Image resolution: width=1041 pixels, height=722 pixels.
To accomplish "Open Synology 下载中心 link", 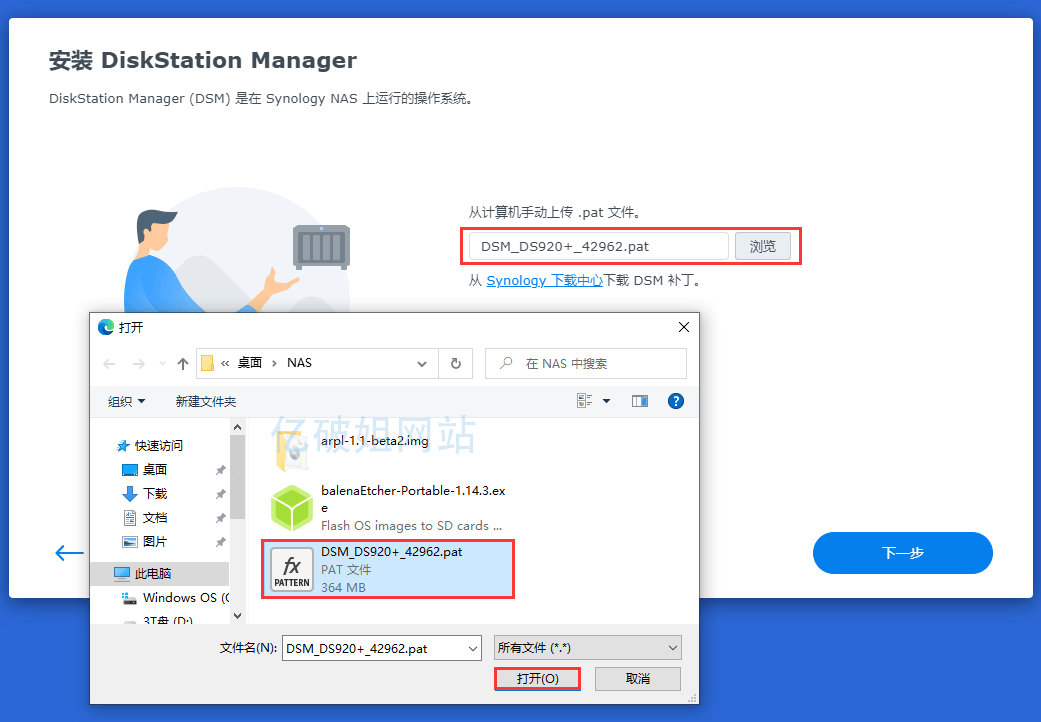I will pyautogui.click(x=544, y=281).
